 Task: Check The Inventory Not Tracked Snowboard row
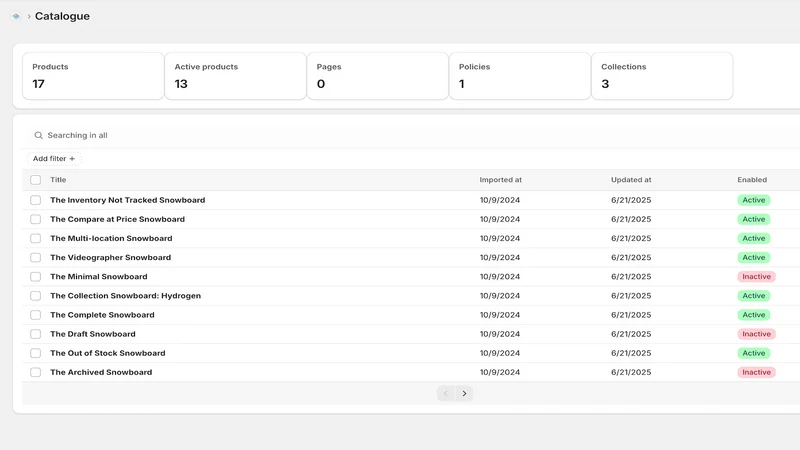point(35,200)
